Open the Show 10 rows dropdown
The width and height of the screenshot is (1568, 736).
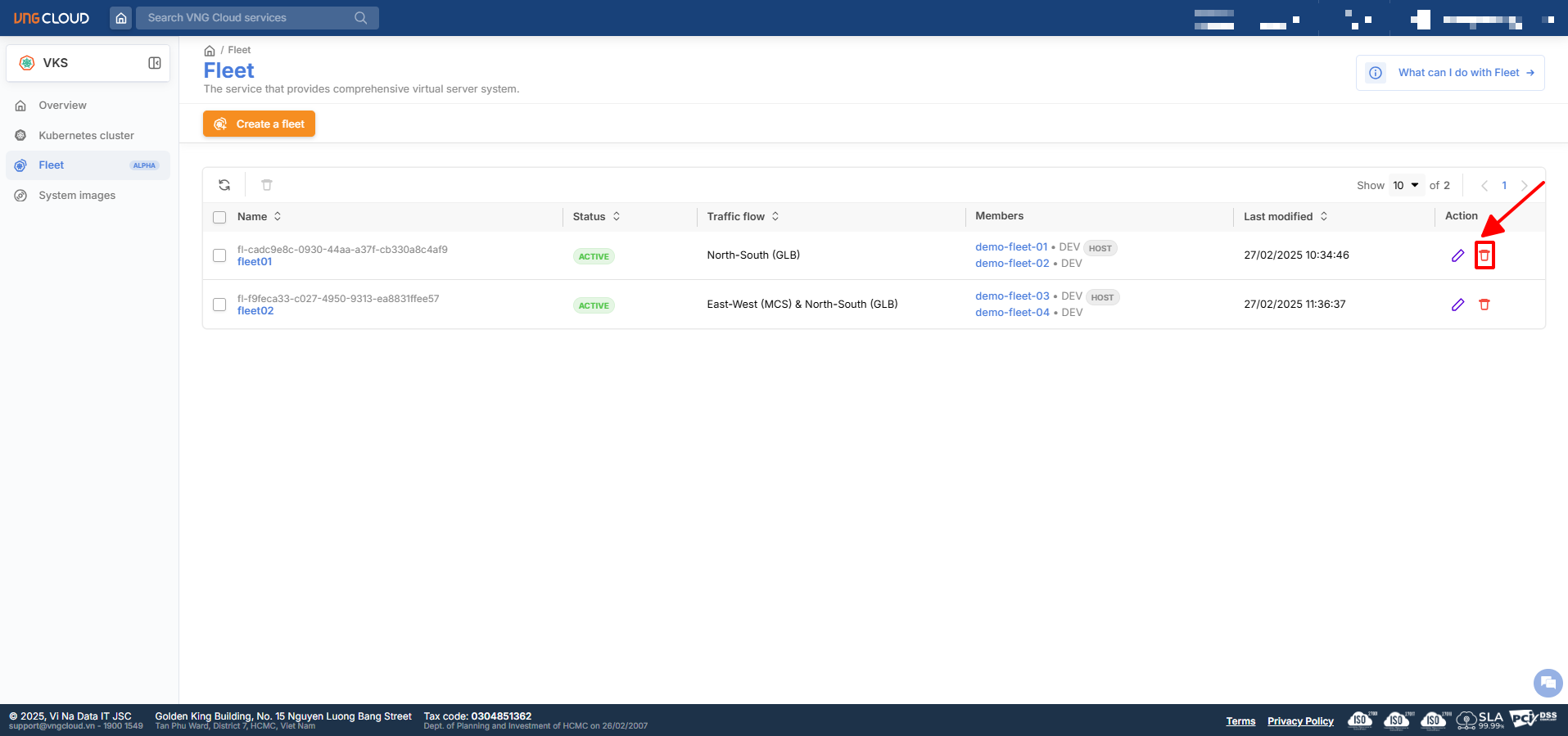click(x=1406, y=185)
